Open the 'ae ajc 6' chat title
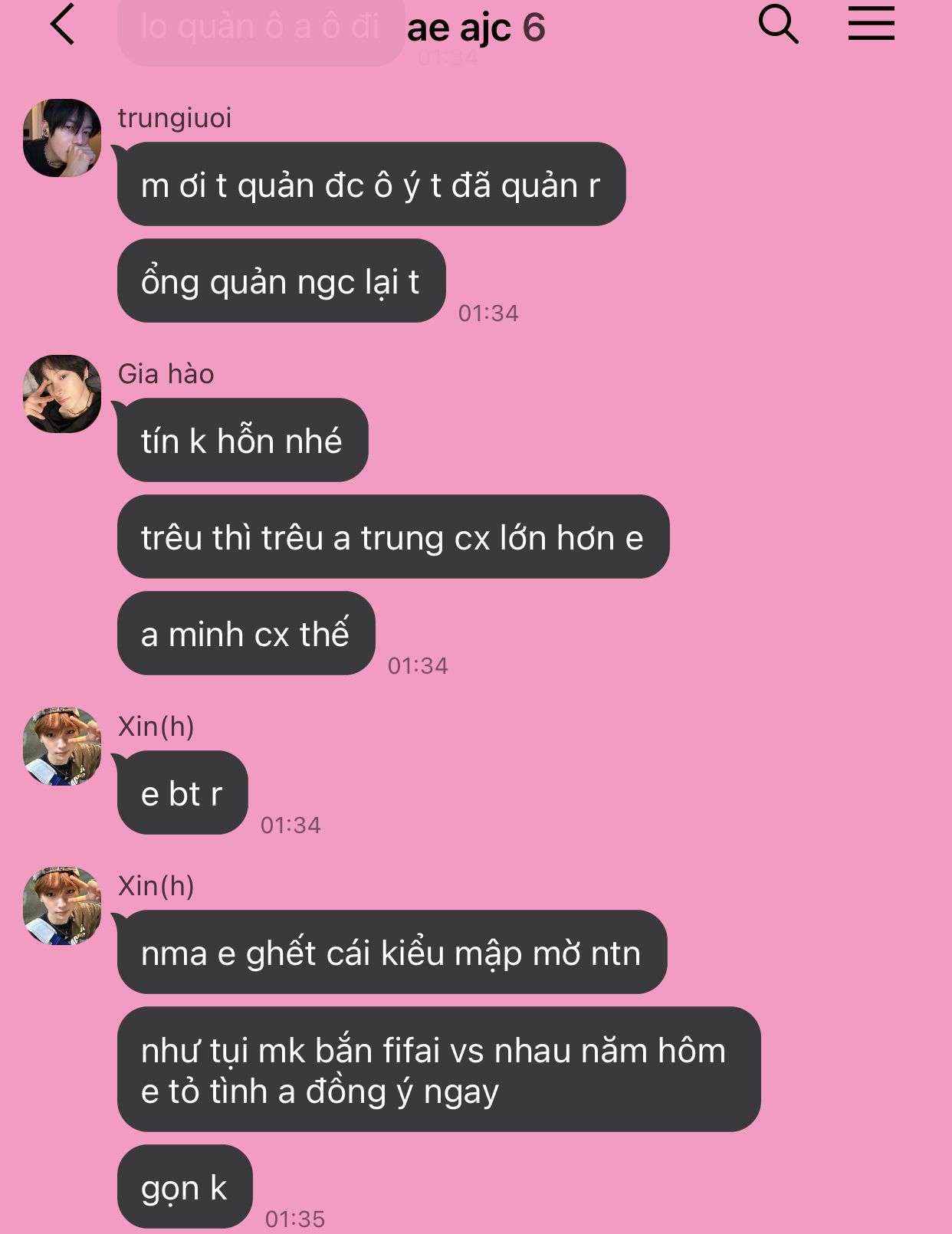 [476, 28]
